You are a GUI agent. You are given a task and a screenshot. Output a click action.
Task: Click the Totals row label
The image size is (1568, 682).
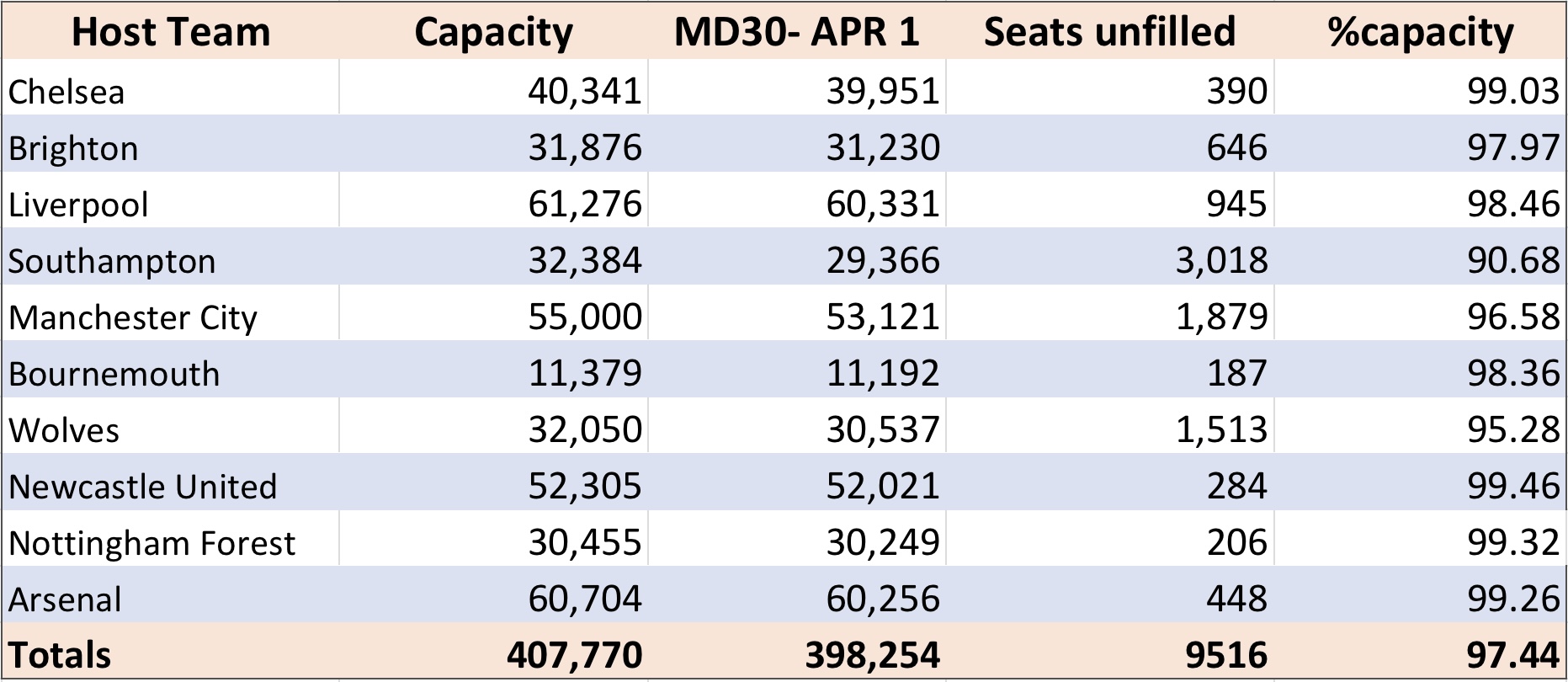(60, 655)
